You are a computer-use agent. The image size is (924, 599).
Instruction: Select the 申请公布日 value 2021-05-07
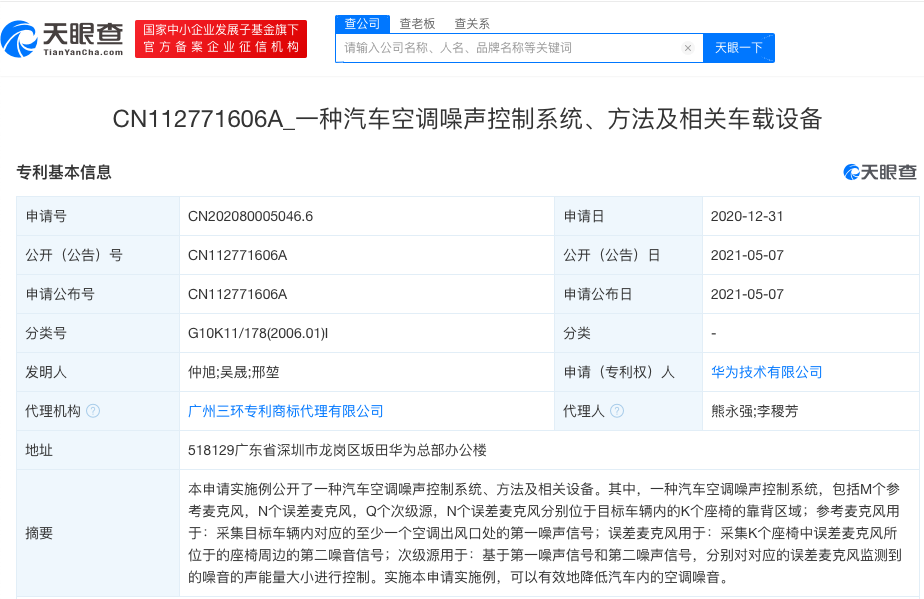[x=747, y=294]
